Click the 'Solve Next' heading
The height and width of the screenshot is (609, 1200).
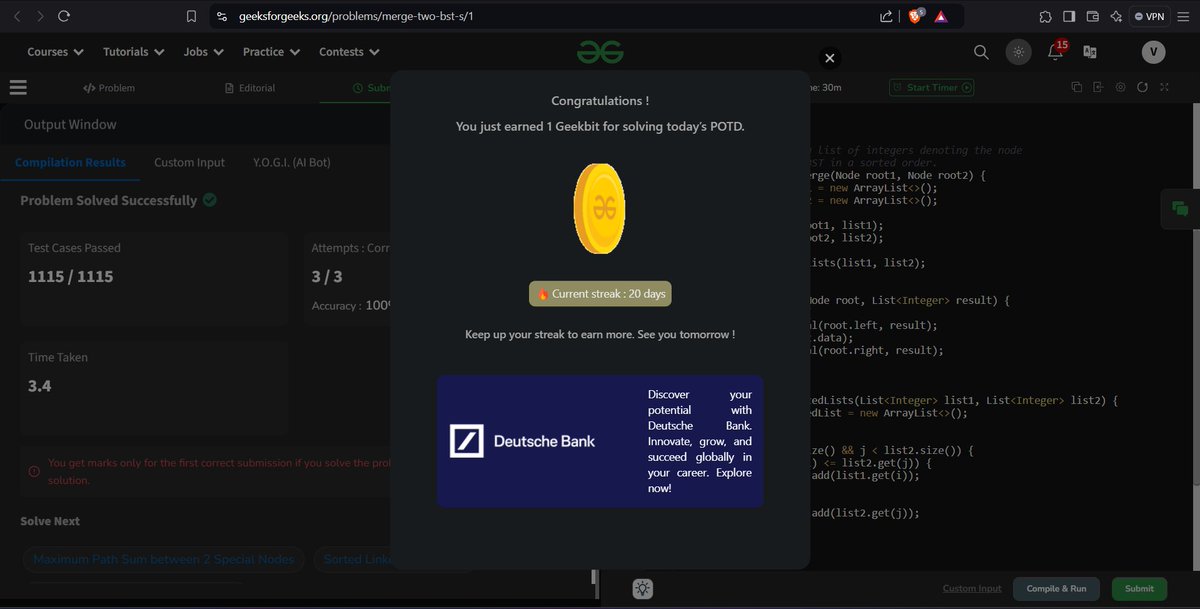coord(50,521)
